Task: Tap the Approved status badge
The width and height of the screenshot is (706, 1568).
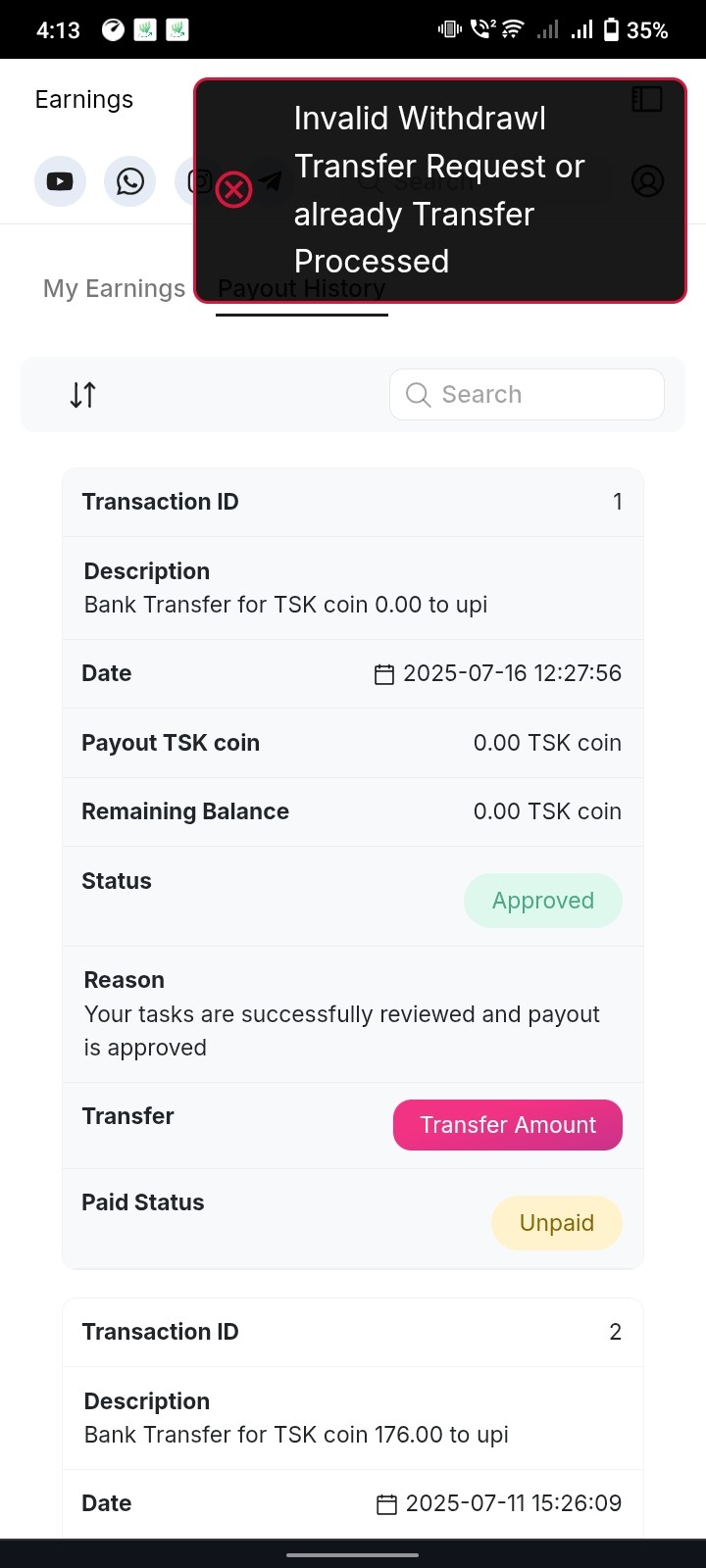Action: [x=542, y=901]
